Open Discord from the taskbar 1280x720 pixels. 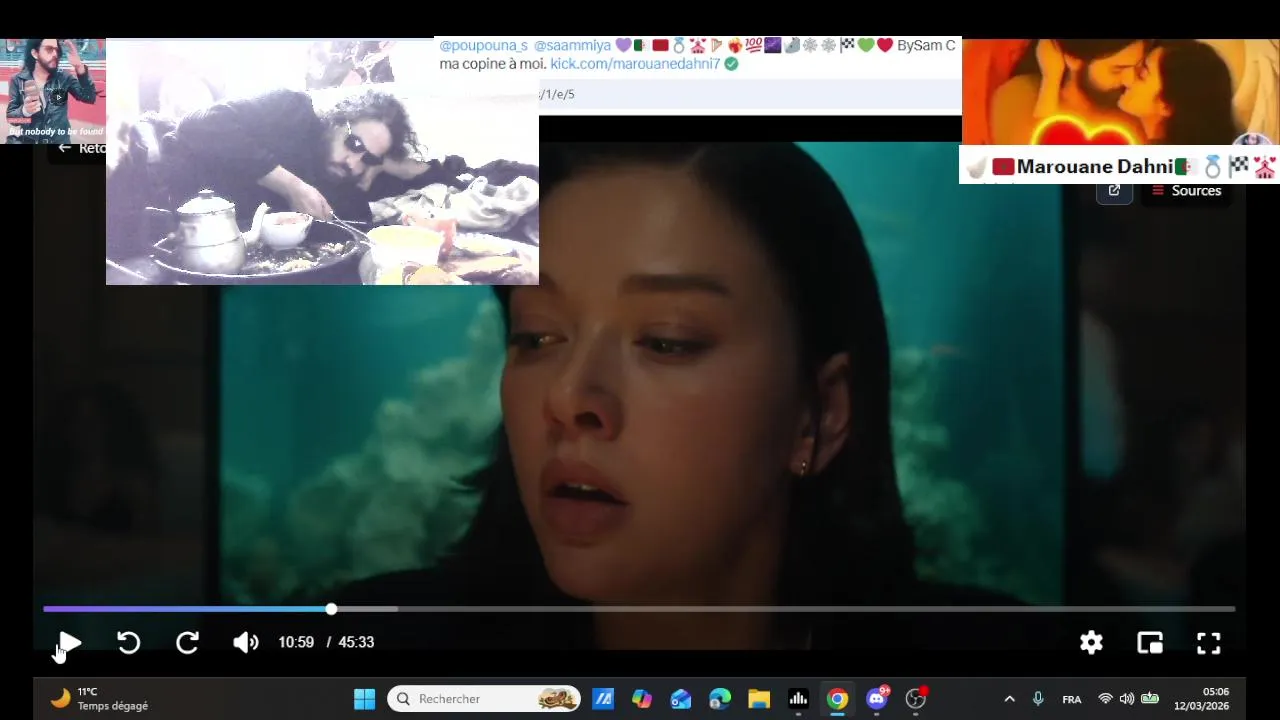coord(877,699)
